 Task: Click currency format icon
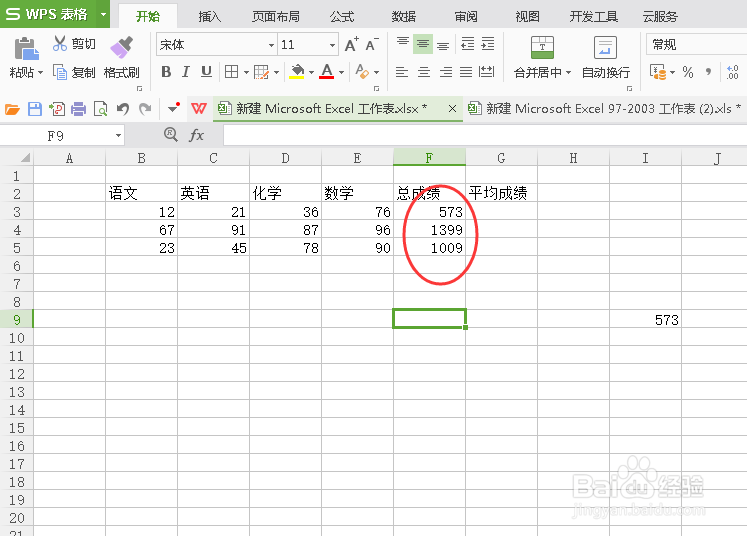pyautogui.click(x=658, y=72)
